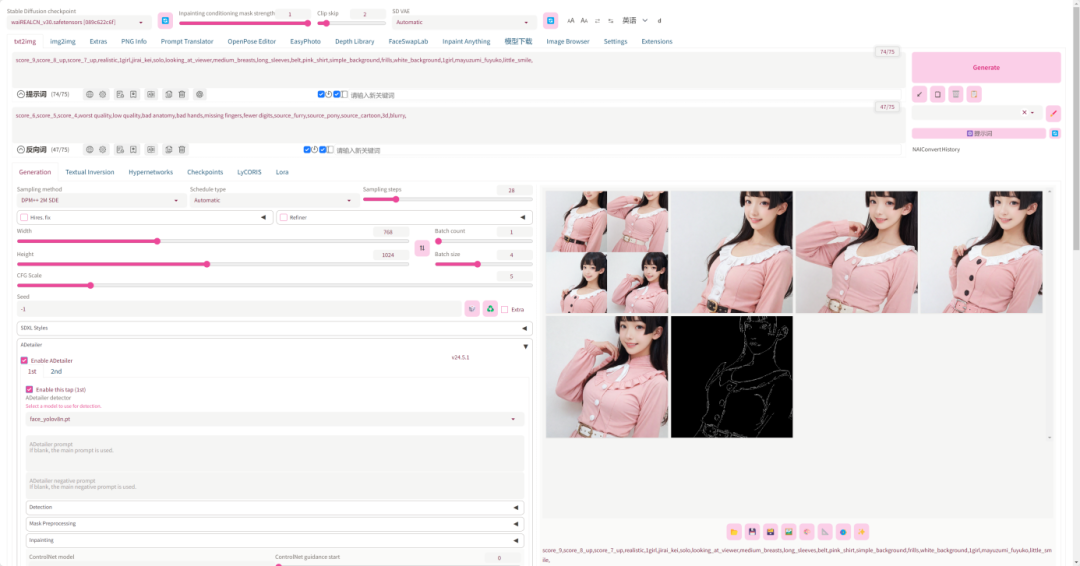The height and width of the screenshot is (566, 1080).
Task: Edit styles with the pencil icon
Action: point(1053,113)
